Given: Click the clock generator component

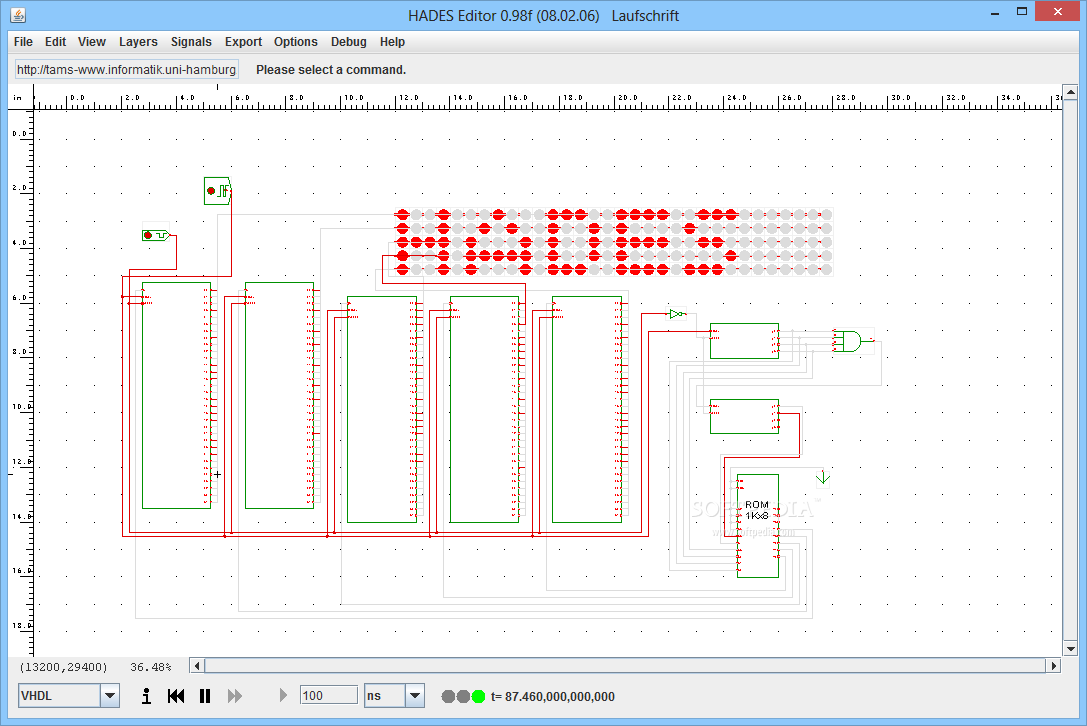Looking at the screenshot, I should [217, 191].
